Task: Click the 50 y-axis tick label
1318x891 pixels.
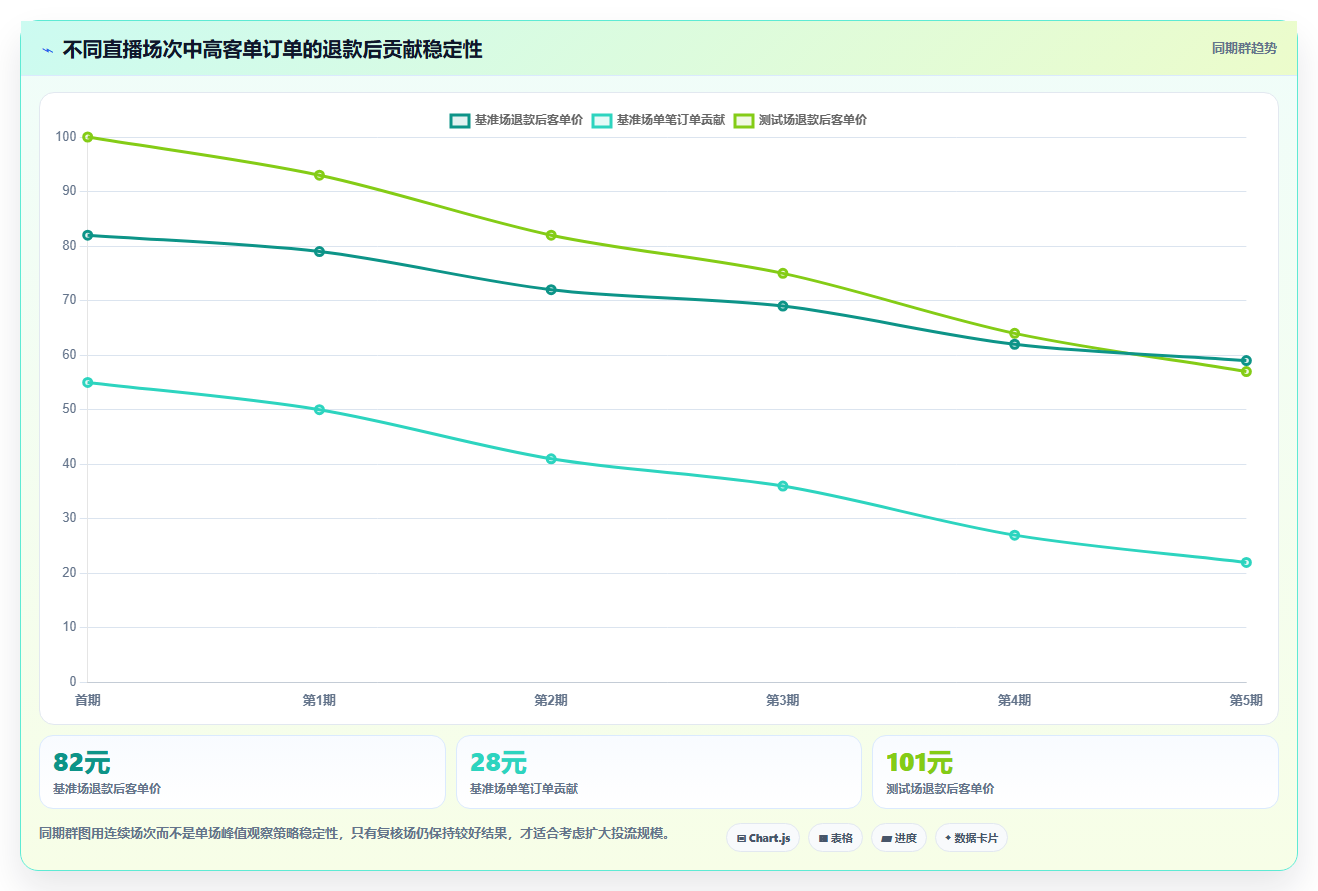Action: (69, 409)
